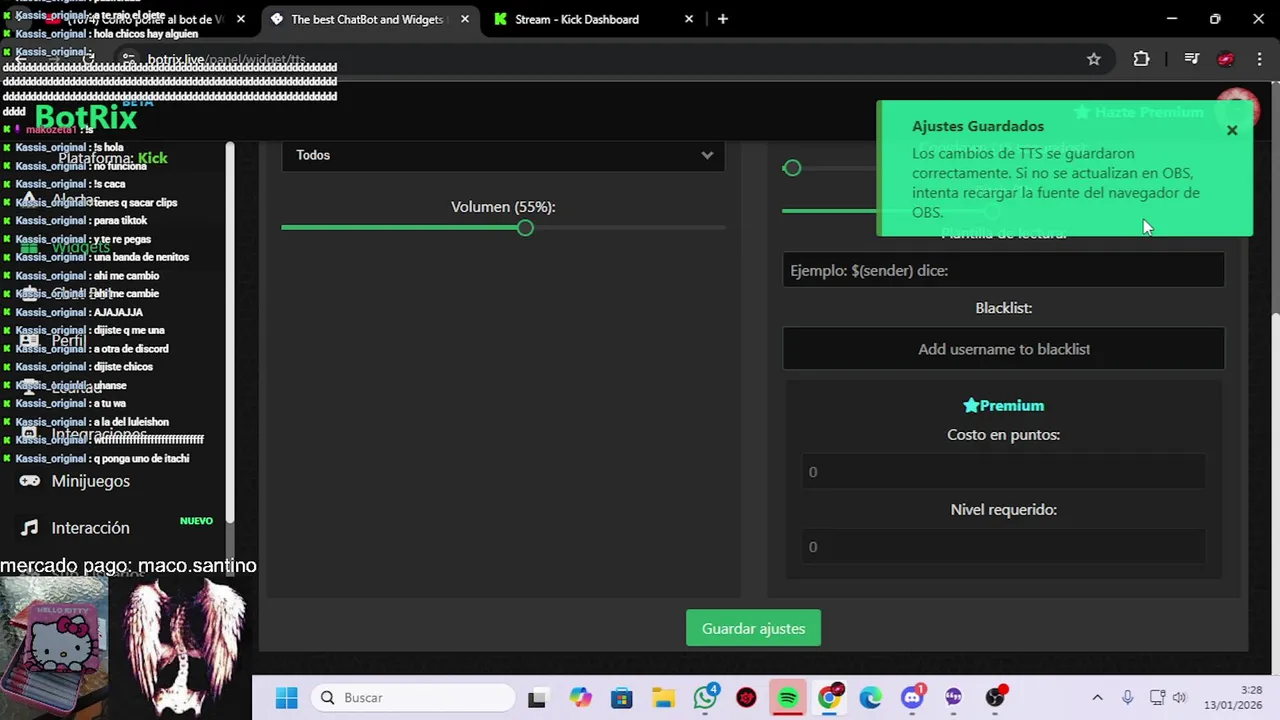Open the Chrome extensions puzzle icon
Viewport: 1280px width, 720px height.
coord(1141,59)
